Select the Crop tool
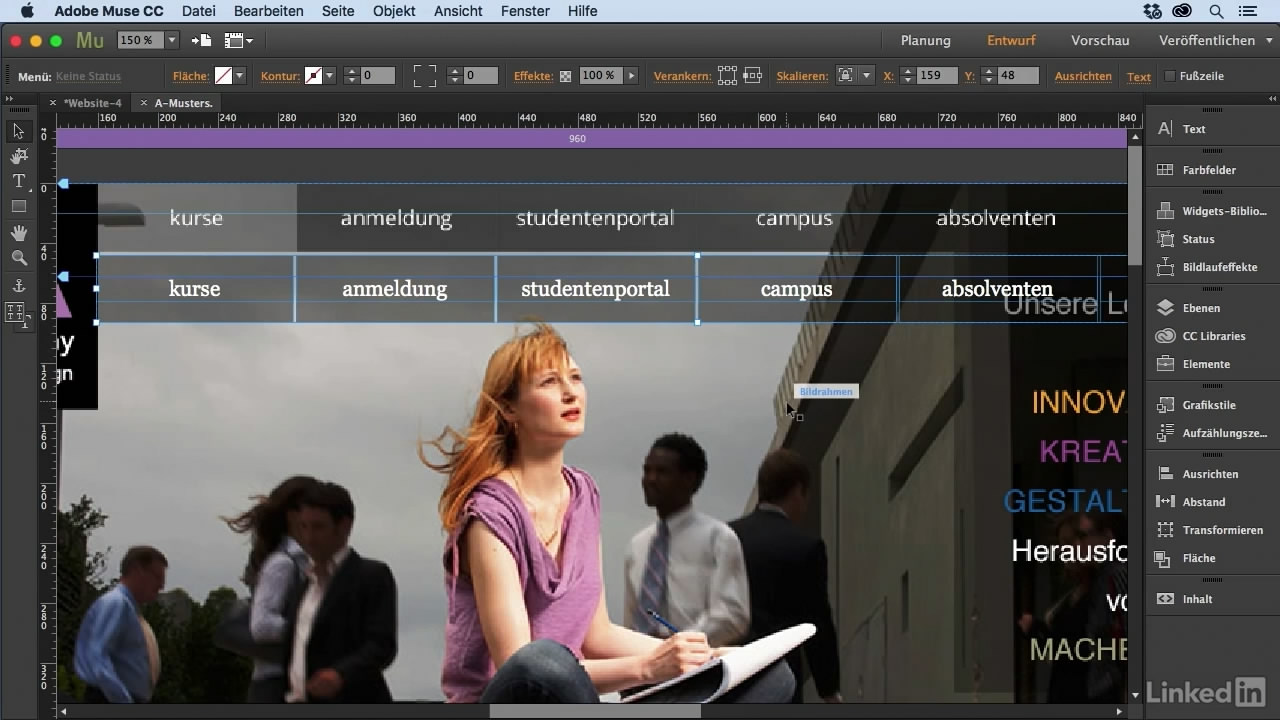The image size is (1280, 720). tap(18, 156)
